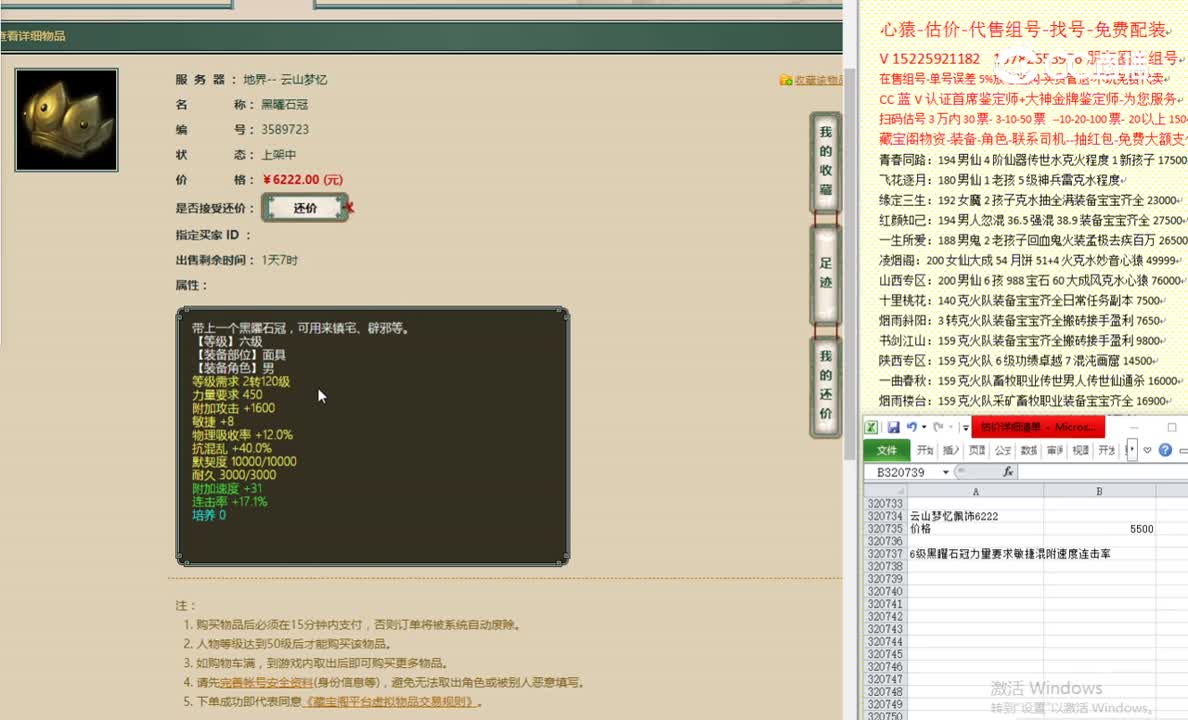1188x720 pixels.
Task: Click the heart icon on Excel title bar
Action: click(1147, 450)
